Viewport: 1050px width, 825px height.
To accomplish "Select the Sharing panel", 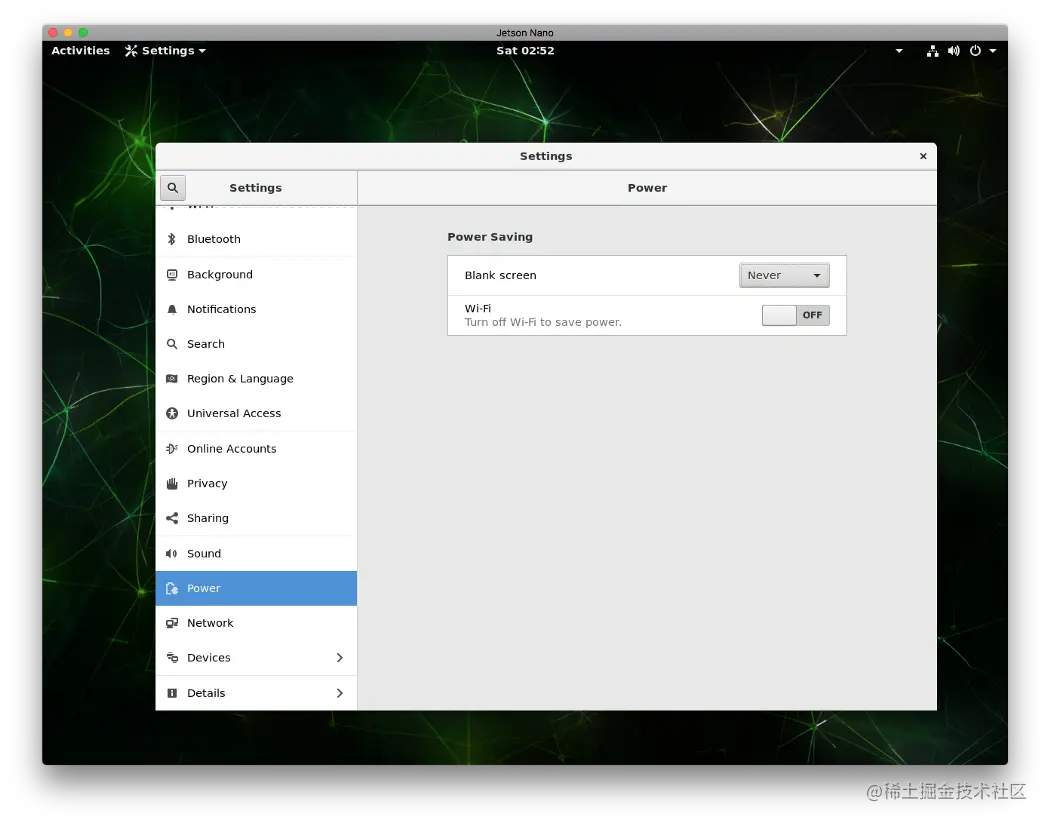I will (256, 518).
